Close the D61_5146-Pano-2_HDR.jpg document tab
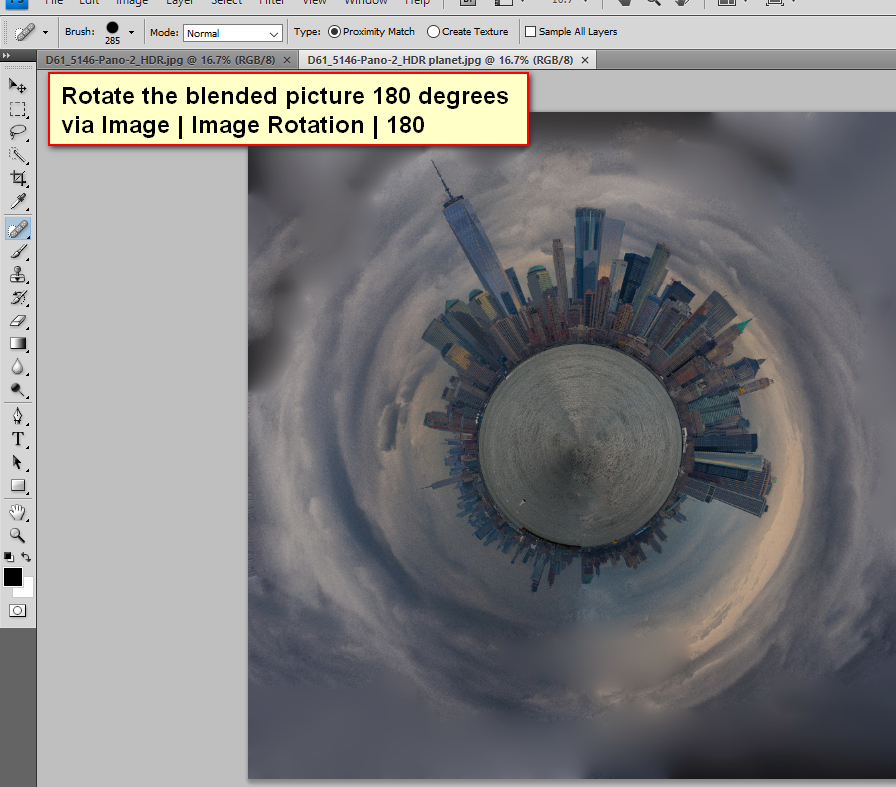 287,60
